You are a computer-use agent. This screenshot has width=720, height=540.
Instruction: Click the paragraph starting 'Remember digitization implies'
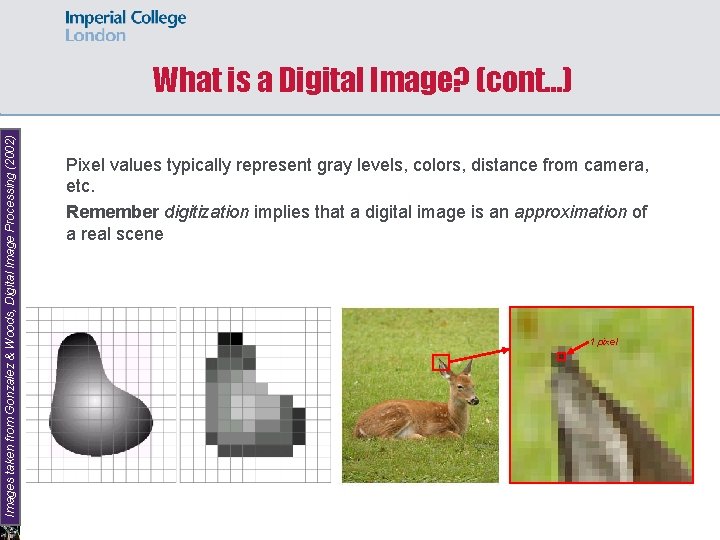pyautogui.click(x=356, y=223)
